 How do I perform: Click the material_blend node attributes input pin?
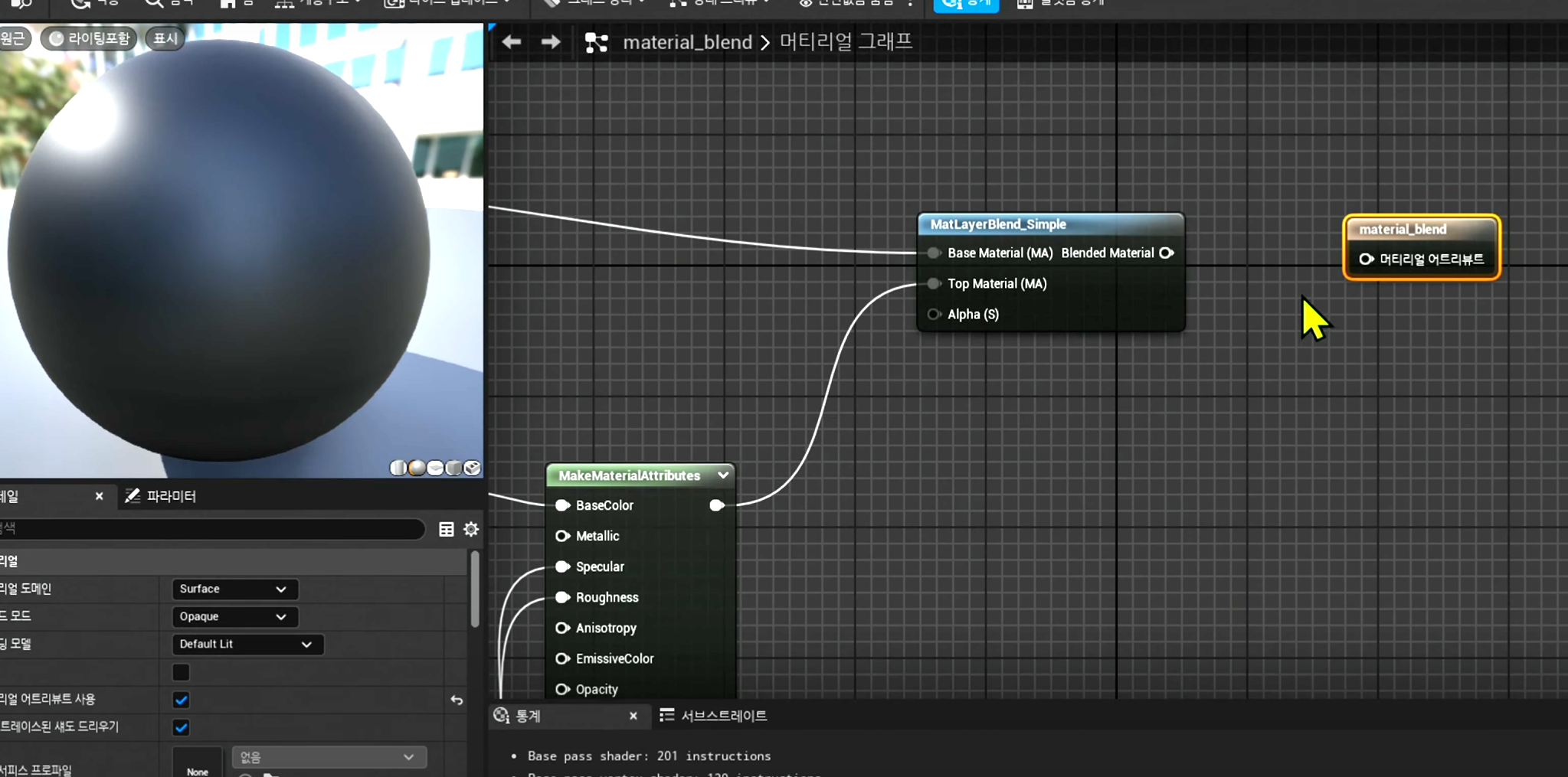[1367, 260]
